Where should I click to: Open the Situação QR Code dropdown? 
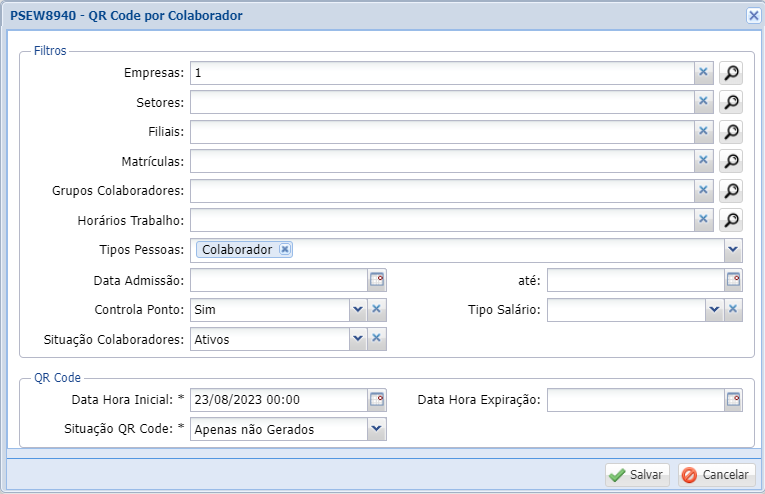376,429
